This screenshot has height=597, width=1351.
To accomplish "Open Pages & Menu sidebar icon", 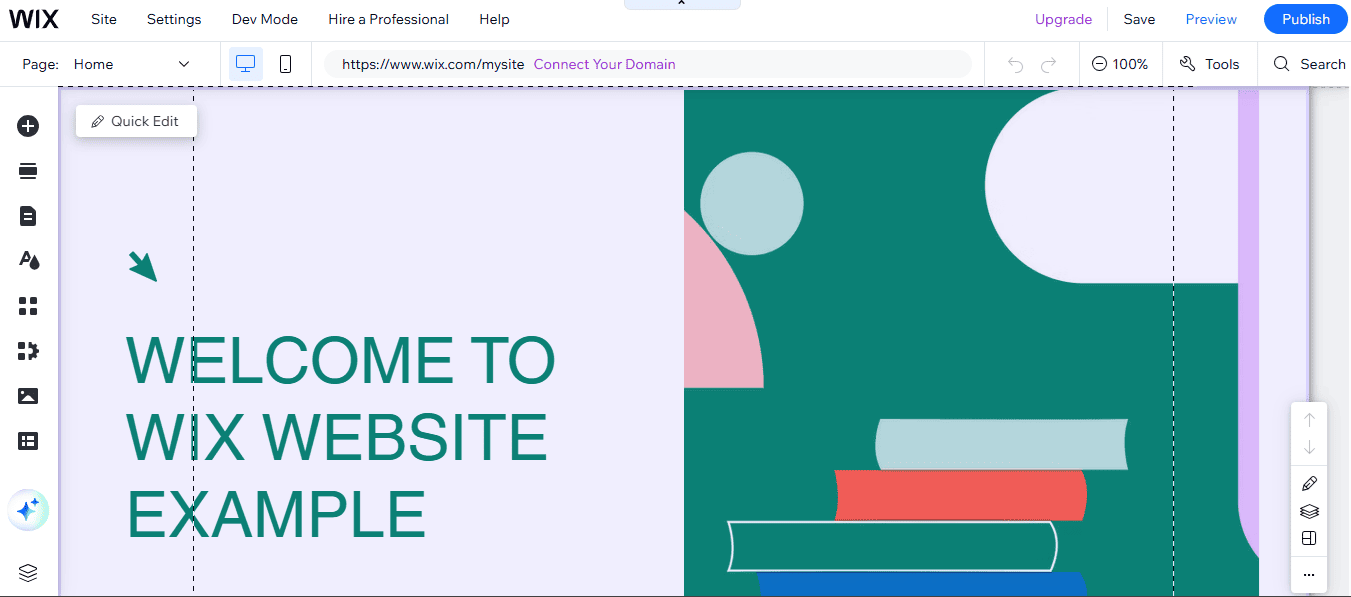I will tap(28, 216).
